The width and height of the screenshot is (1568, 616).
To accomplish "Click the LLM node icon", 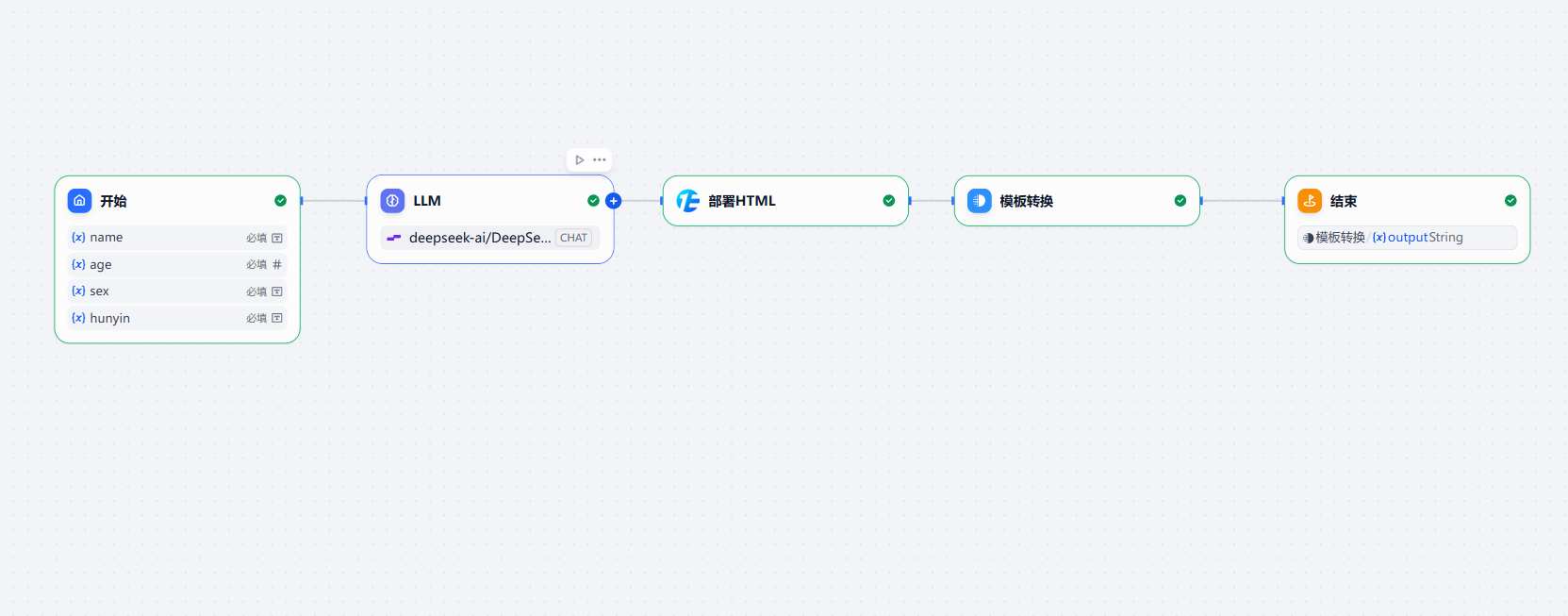I will (x=392, y=201).
